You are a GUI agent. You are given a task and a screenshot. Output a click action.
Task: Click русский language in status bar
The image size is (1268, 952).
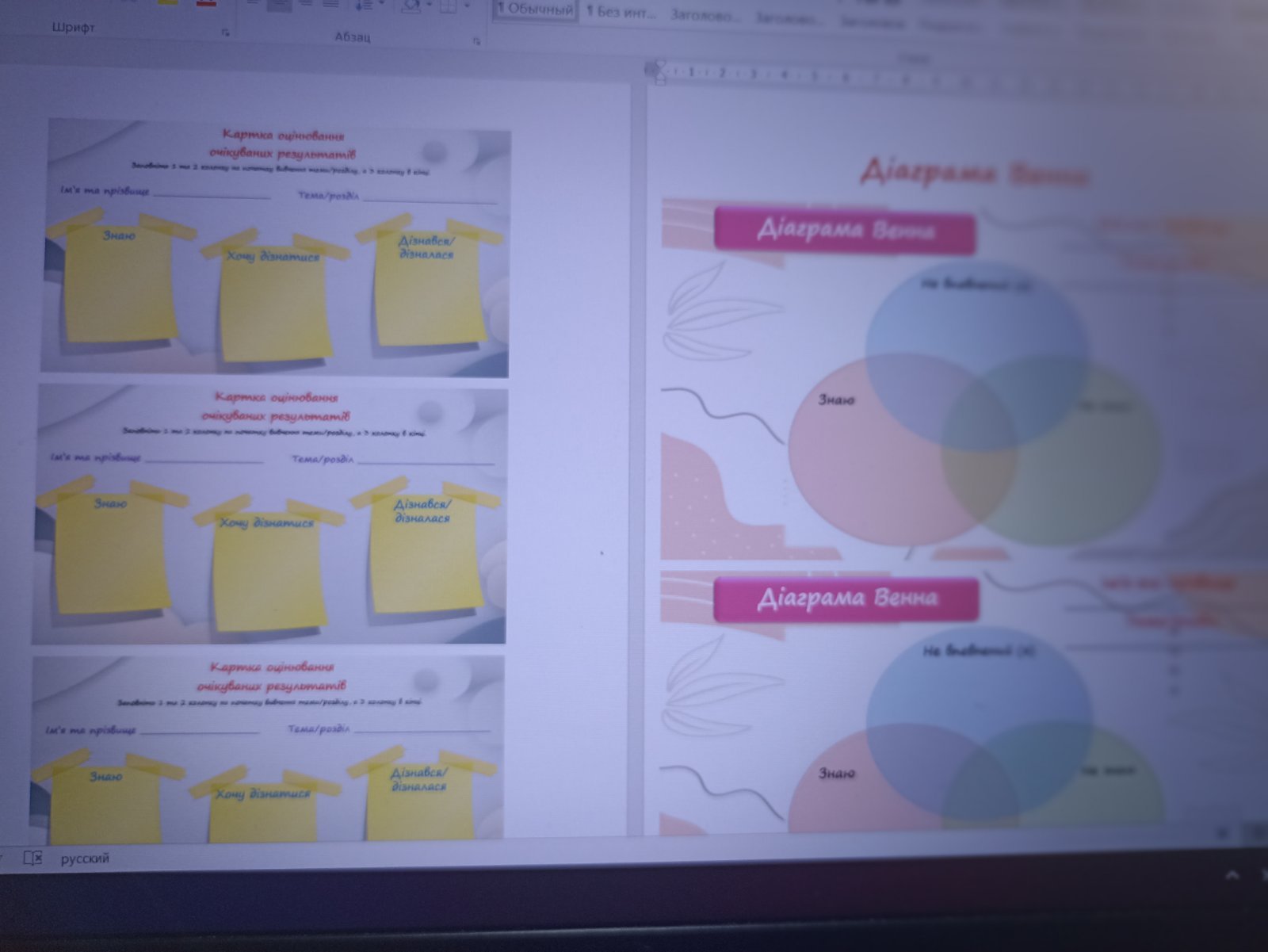click(x=85, y=858)
